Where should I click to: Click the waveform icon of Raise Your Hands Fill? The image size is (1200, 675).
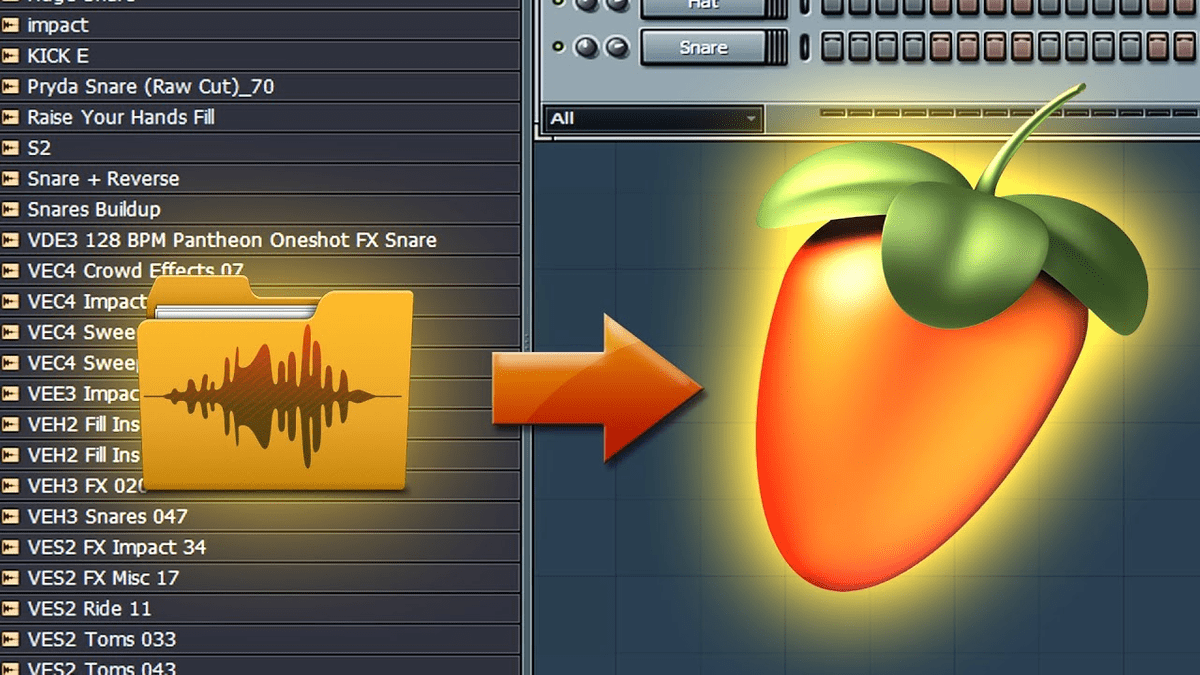coord(11,117)
